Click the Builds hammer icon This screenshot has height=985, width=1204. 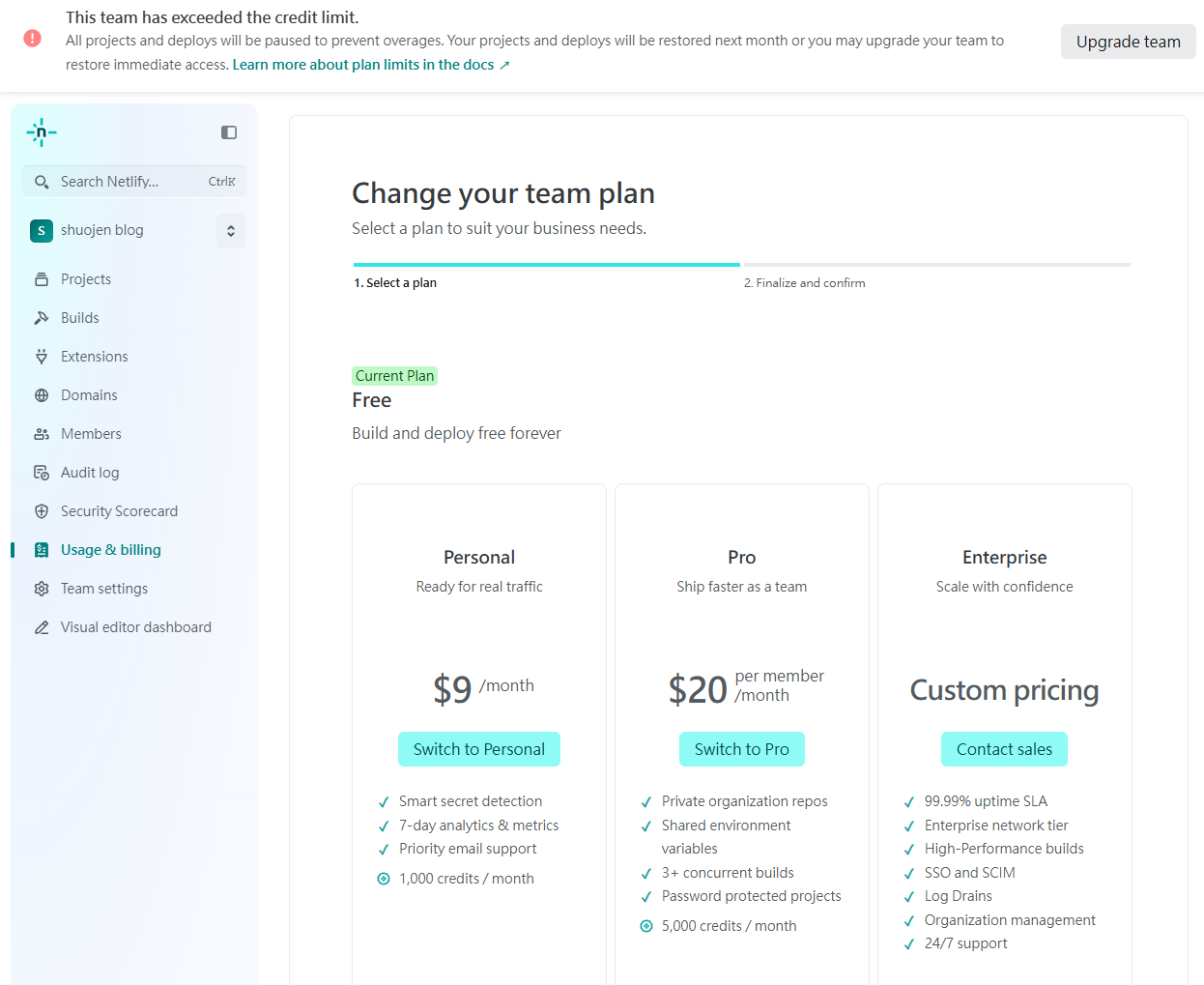pos(42,318)
